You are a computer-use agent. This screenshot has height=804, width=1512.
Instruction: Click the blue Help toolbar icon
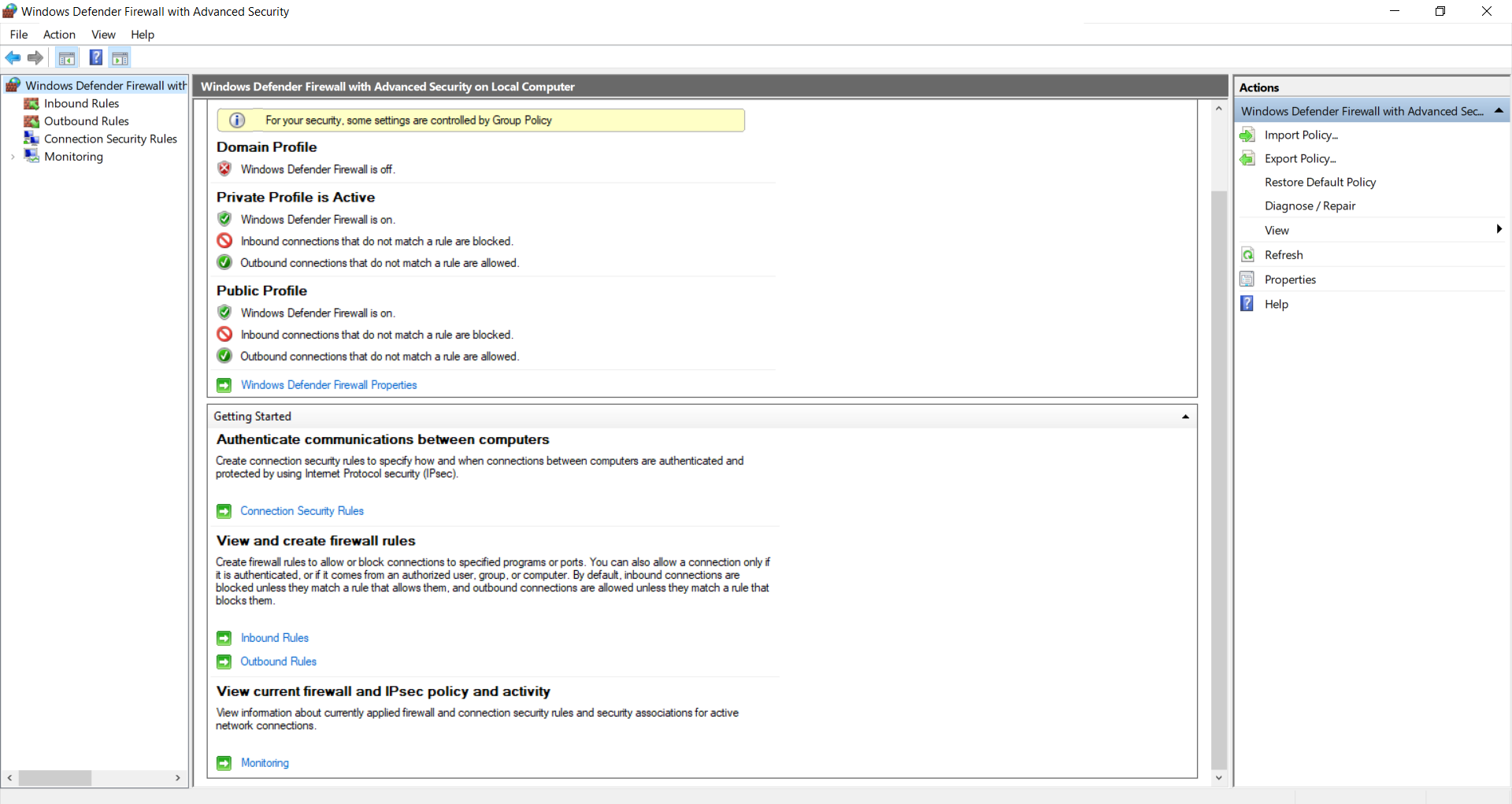pos(95,57)
